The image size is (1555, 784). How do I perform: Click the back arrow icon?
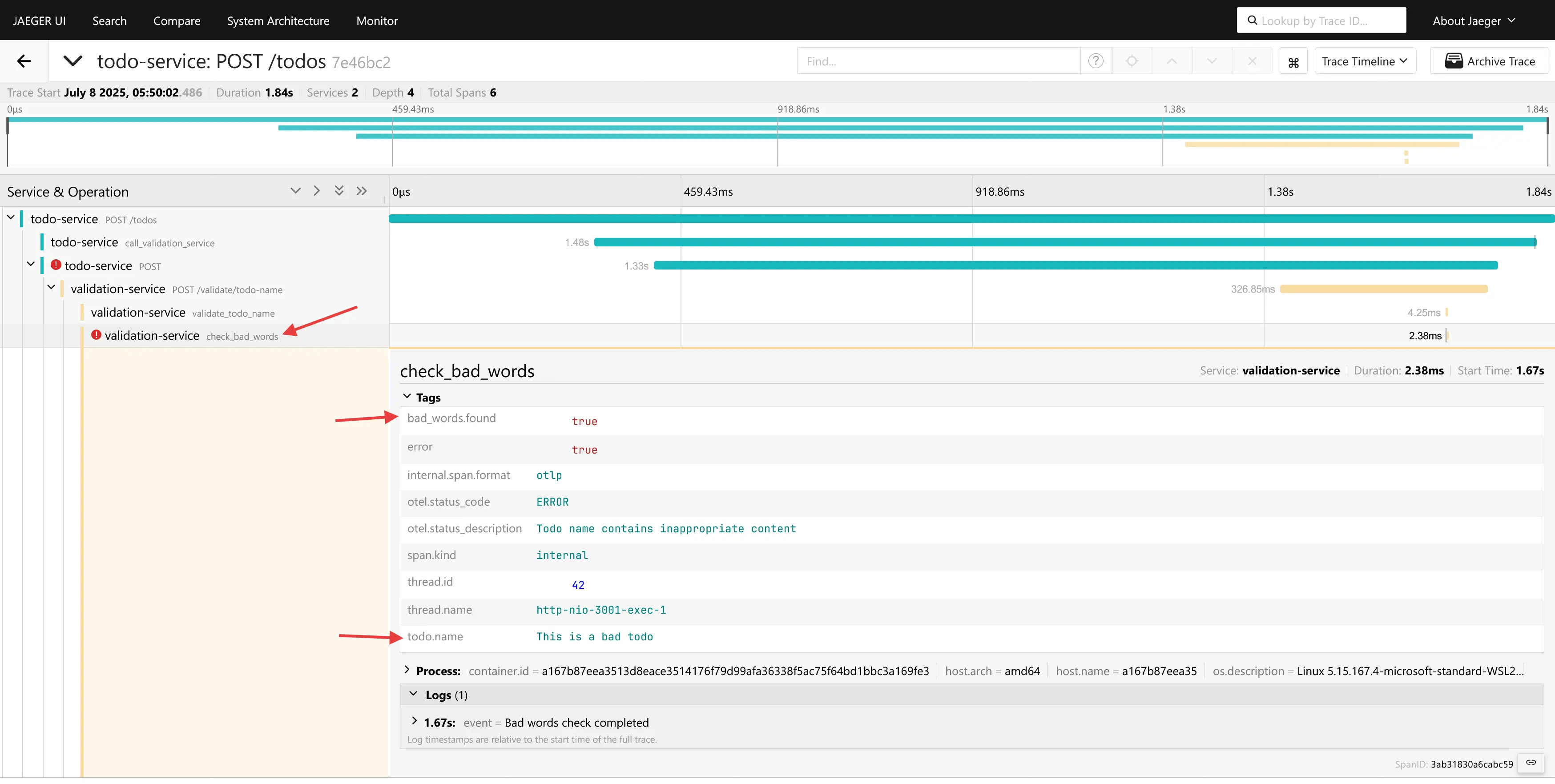click(24, 61)
